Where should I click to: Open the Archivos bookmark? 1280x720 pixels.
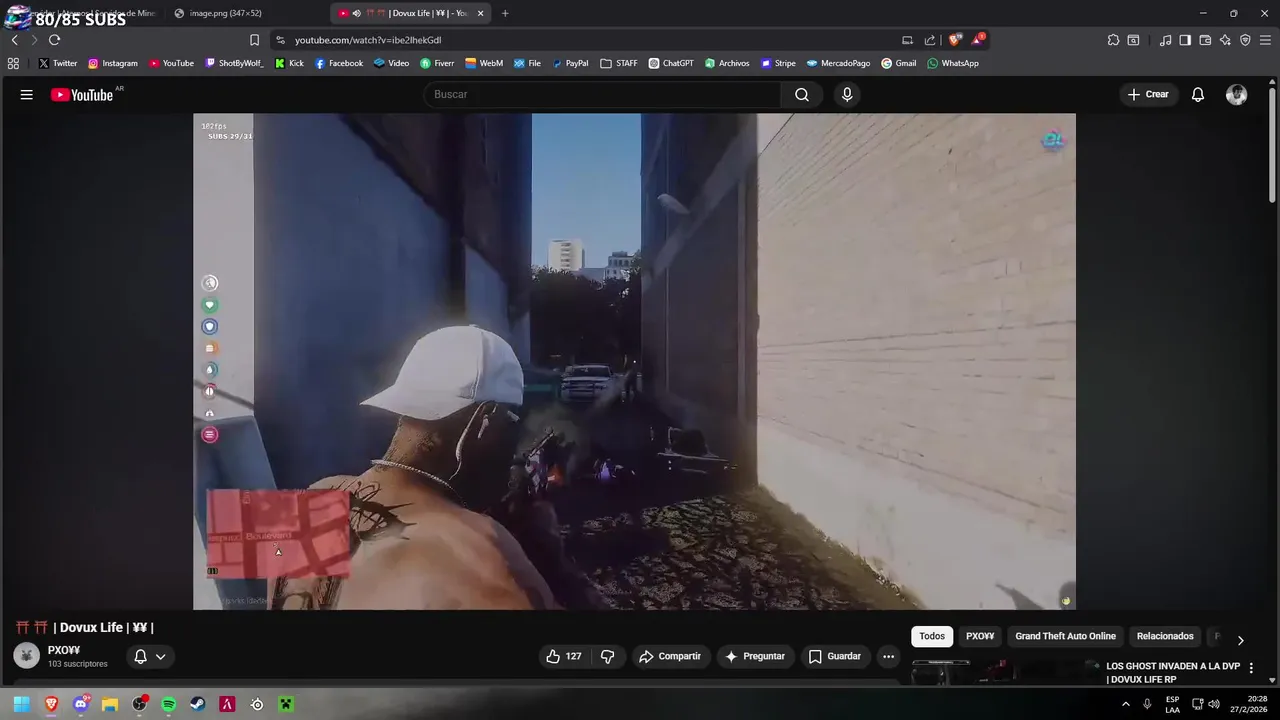727,63
